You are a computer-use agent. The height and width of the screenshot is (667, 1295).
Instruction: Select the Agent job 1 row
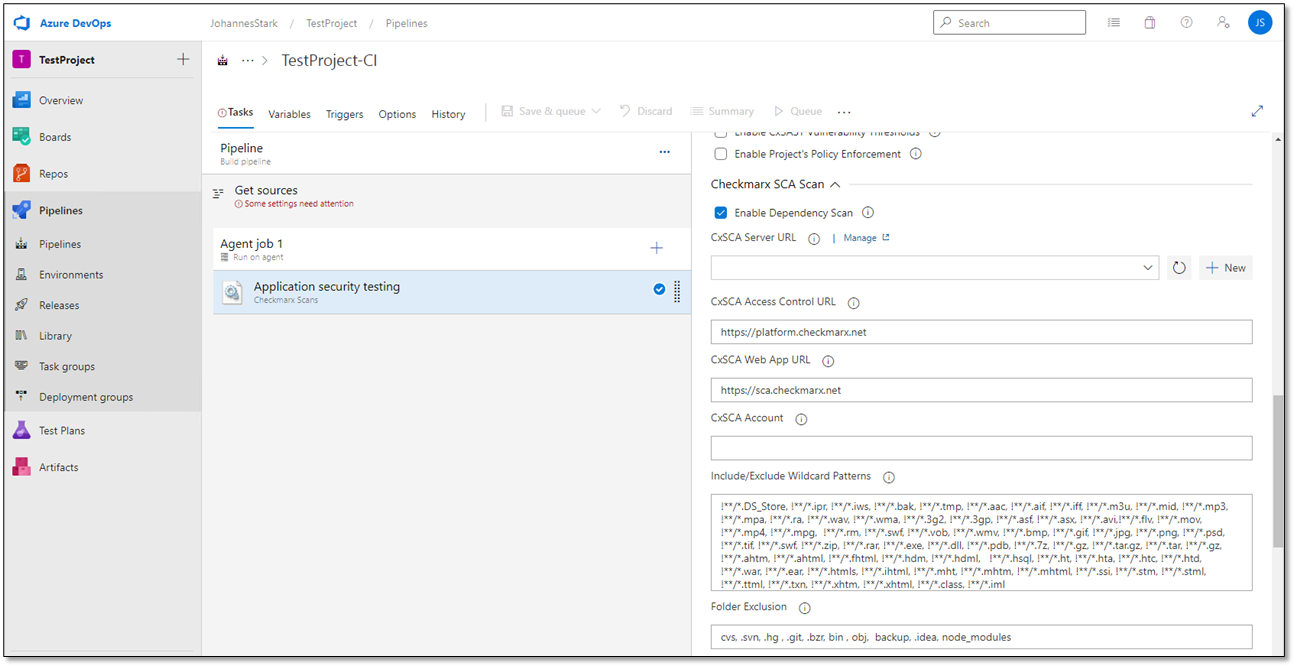451,249
